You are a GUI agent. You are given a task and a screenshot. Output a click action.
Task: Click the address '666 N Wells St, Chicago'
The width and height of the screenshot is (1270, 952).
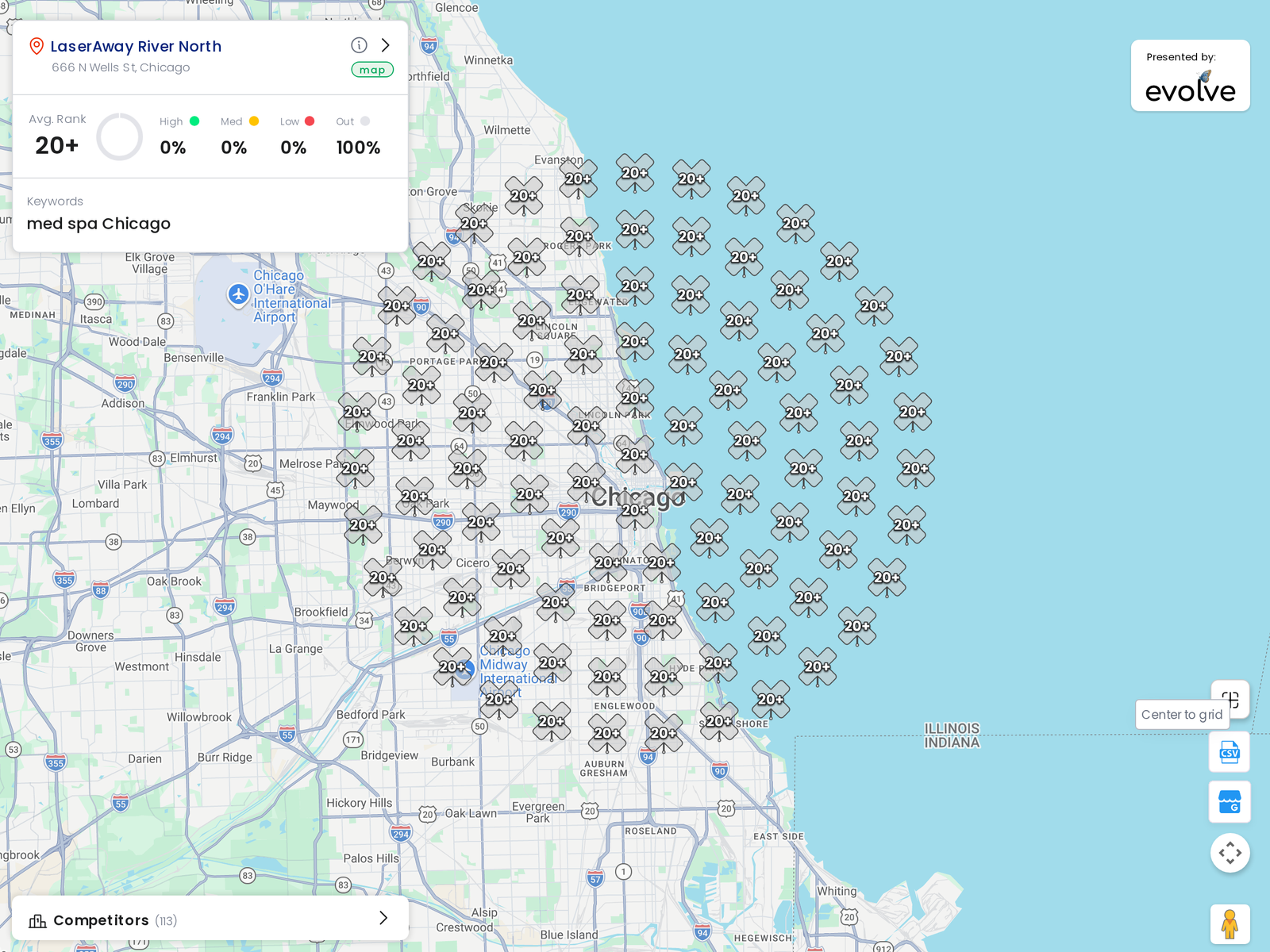click(121, 67)
